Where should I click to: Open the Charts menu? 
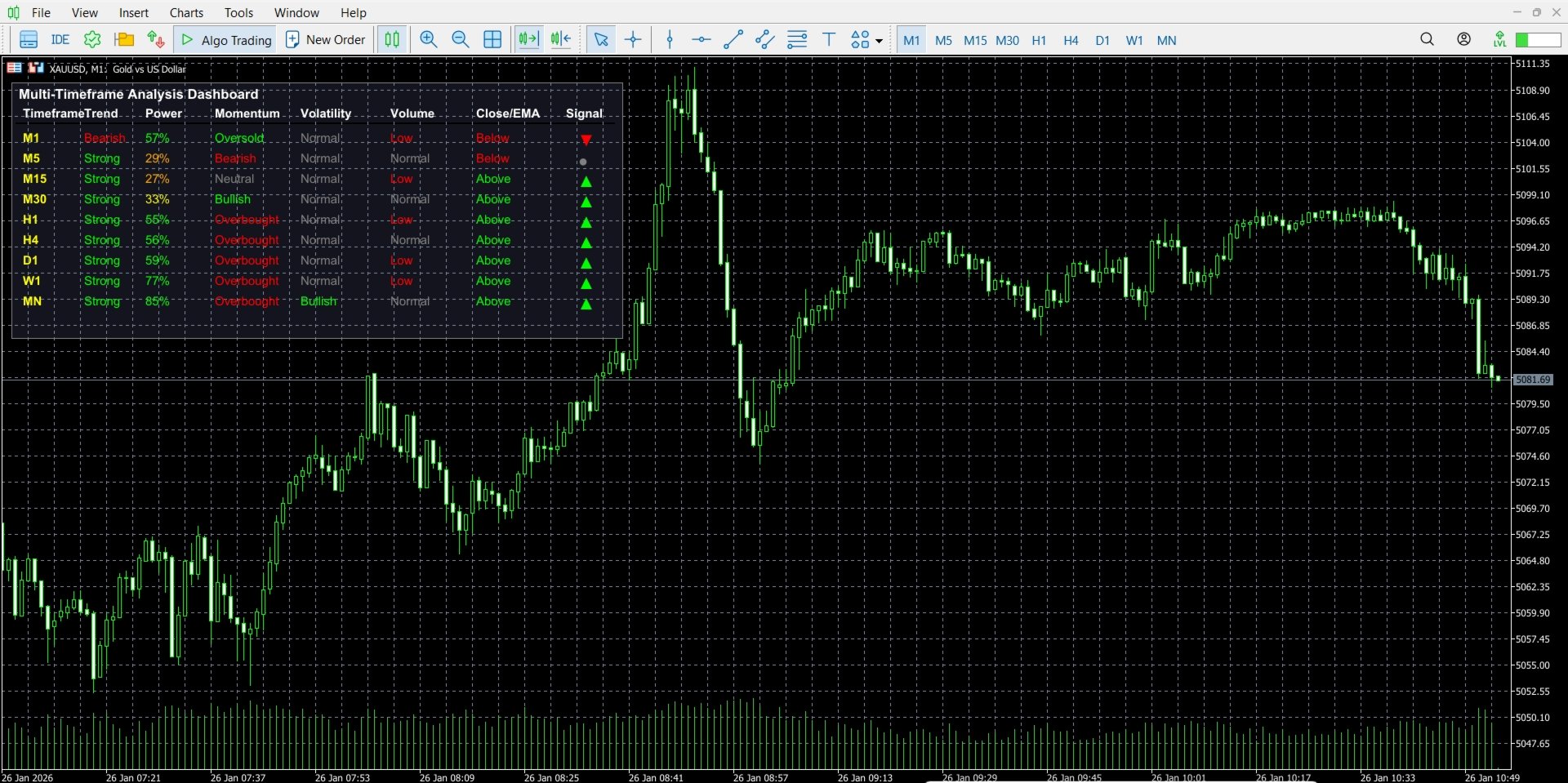186,12
